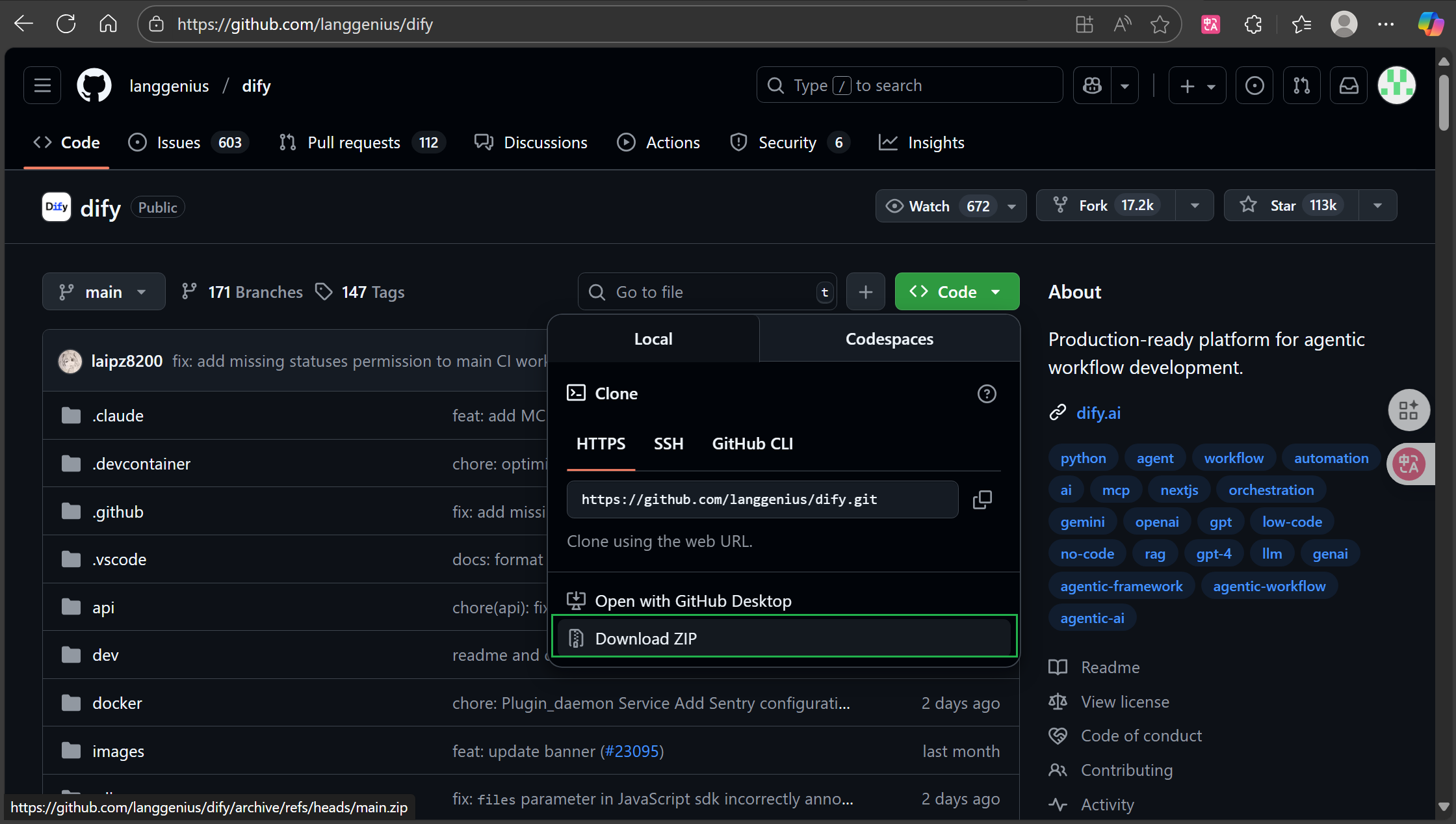Open the hamburger navigation menu
Screen dimensions: 1456x824
(42, 85)
